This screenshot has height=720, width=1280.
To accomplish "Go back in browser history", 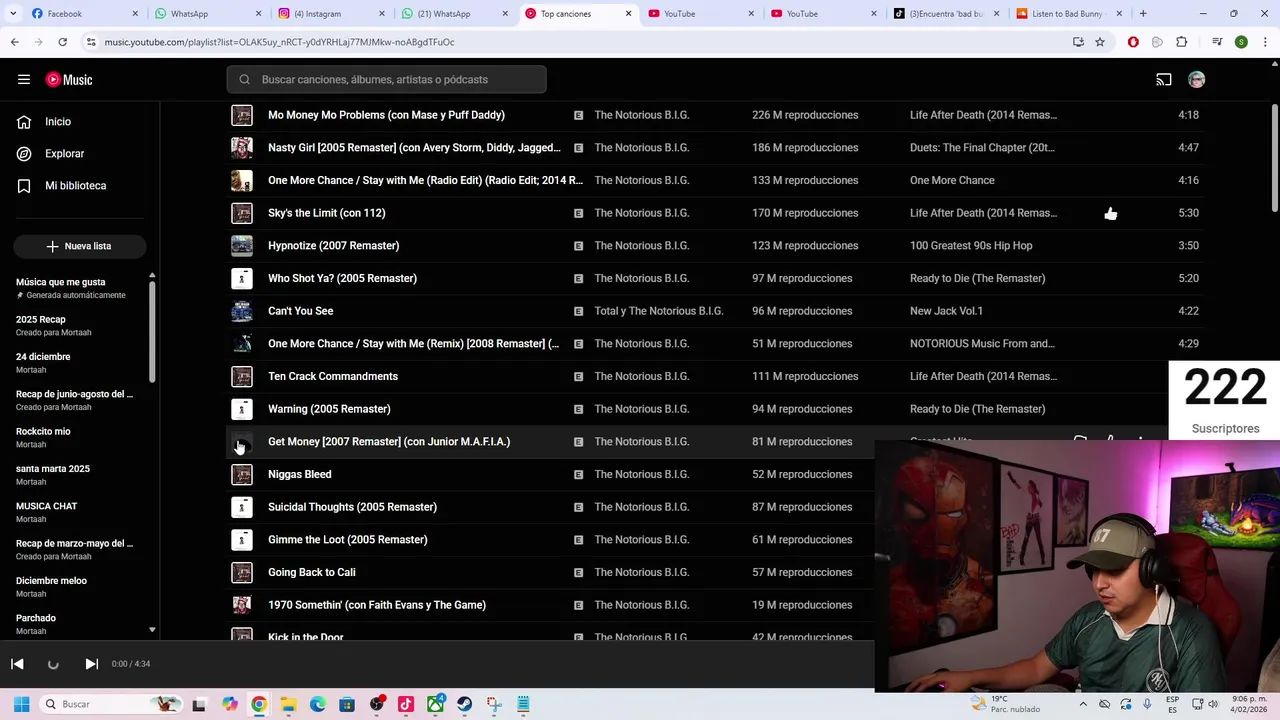I will click(x=14, y=42).
